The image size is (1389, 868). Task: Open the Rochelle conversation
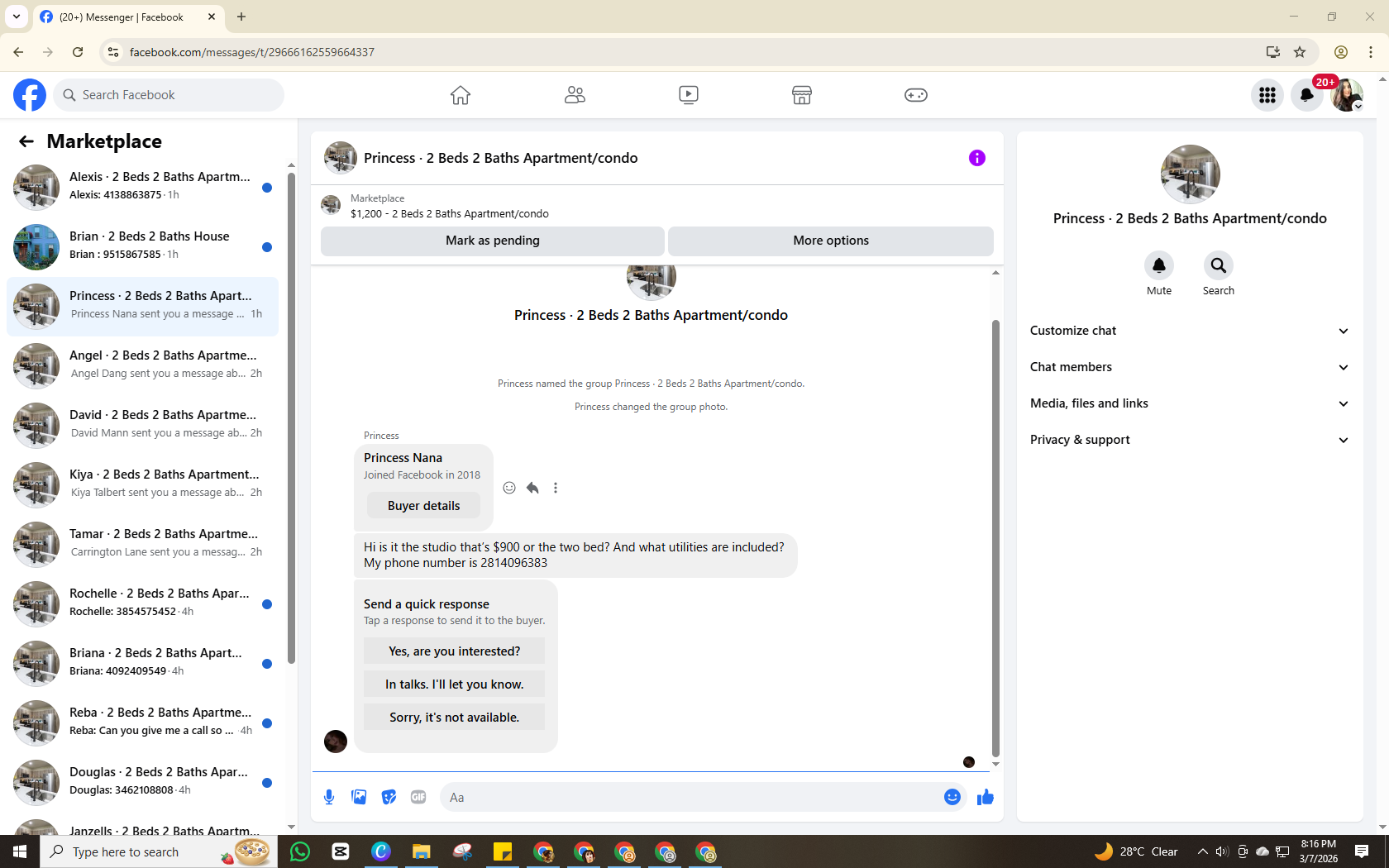coord(142,604)
